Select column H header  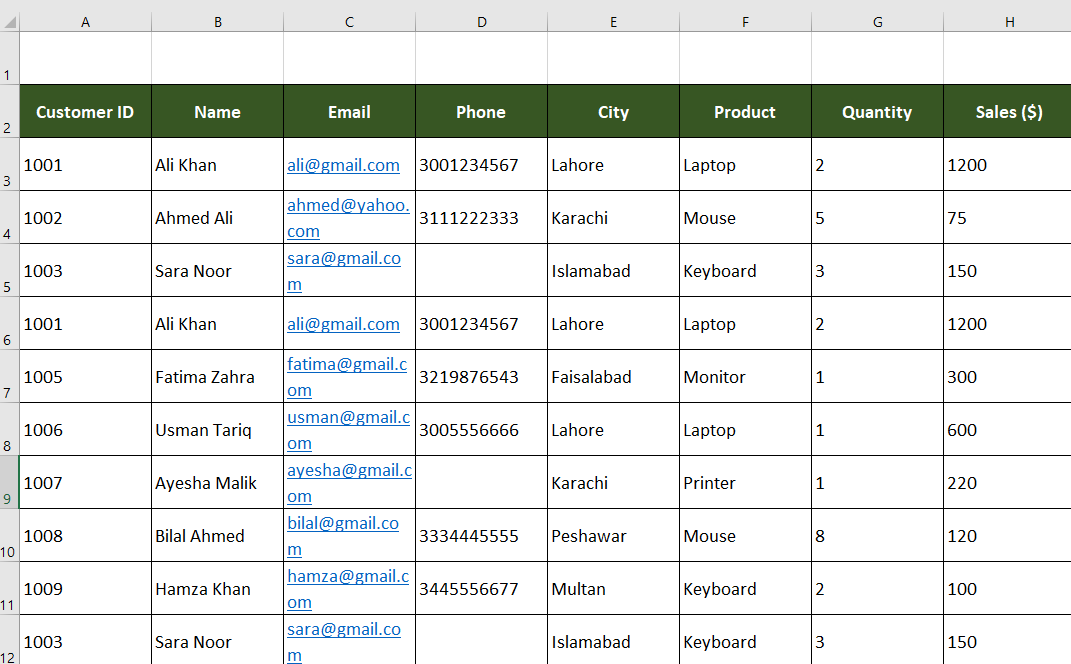coord(1007,22)
